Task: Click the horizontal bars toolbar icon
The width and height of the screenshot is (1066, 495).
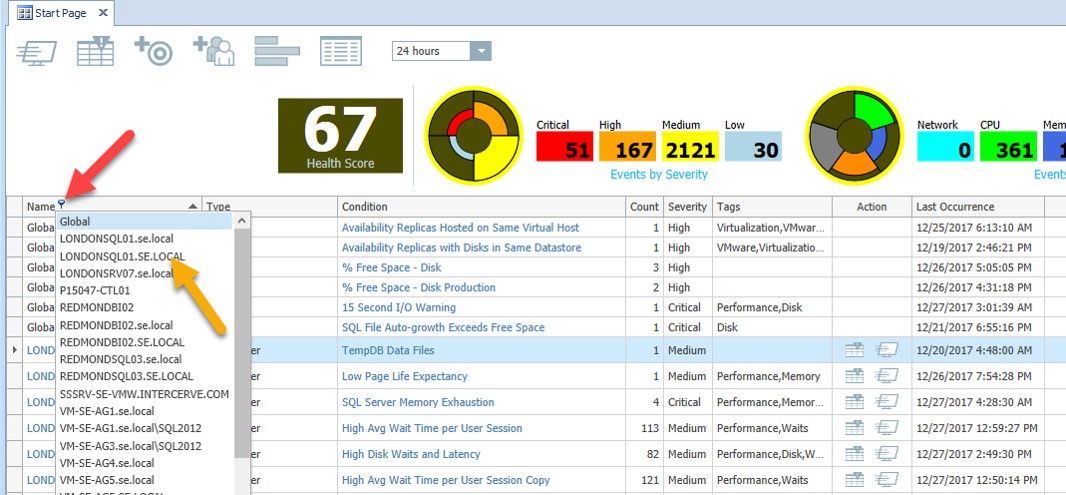Action: coord(277,51)
